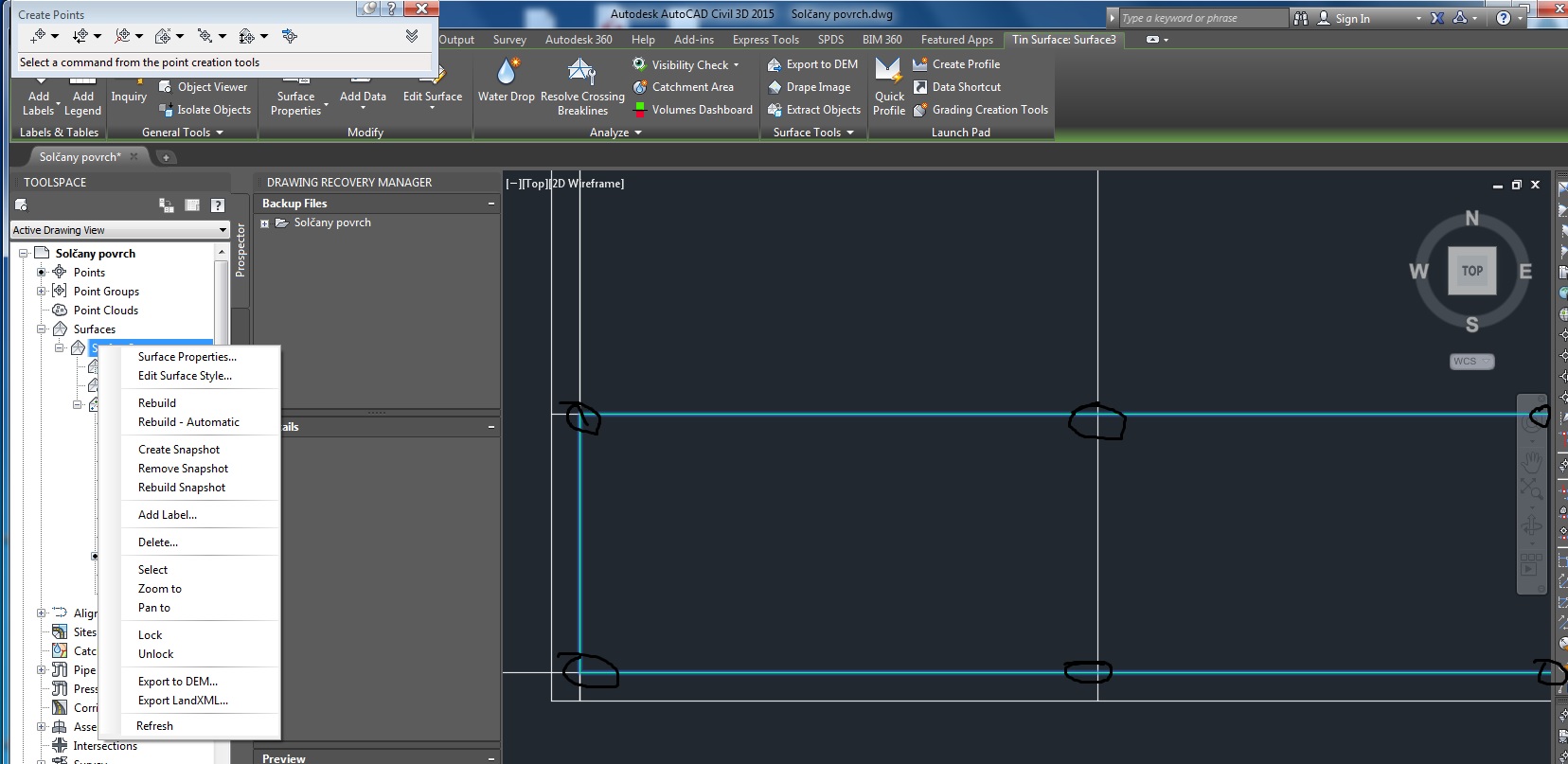Select Pan to in context menu
Image resolution: width=1568 pixels, height=764 pixels.
(x=154, y=608)
